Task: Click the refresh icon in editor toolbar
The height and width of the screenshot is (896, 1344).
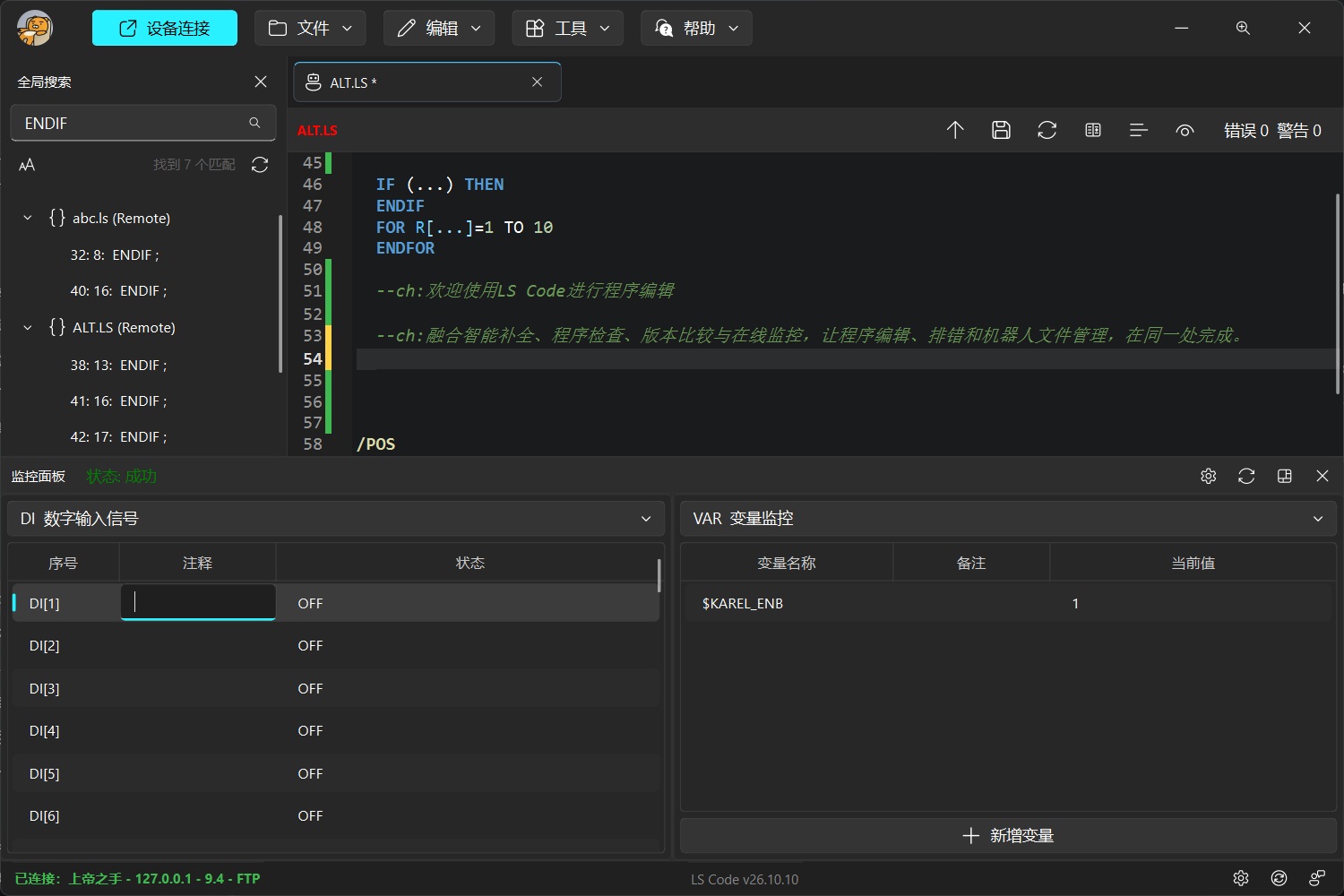Action: coord(1047,130)
